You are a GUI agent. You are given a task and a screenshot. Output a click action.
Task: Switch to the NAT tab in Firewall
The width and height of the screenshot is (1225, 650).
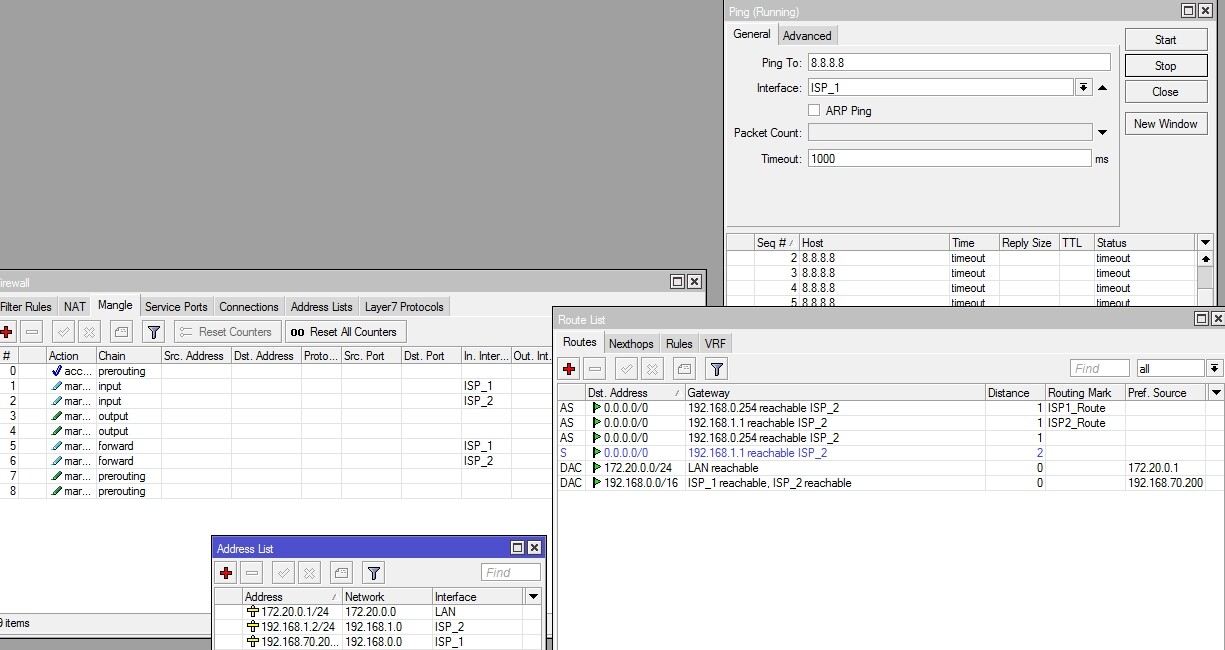pyautogui.click(x=75, y=307)
